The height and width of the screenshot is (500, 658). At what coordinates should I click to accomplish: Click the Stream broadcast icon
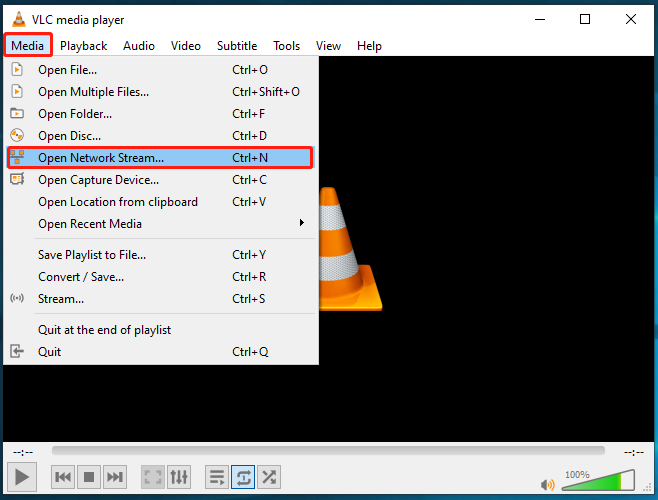17,298
